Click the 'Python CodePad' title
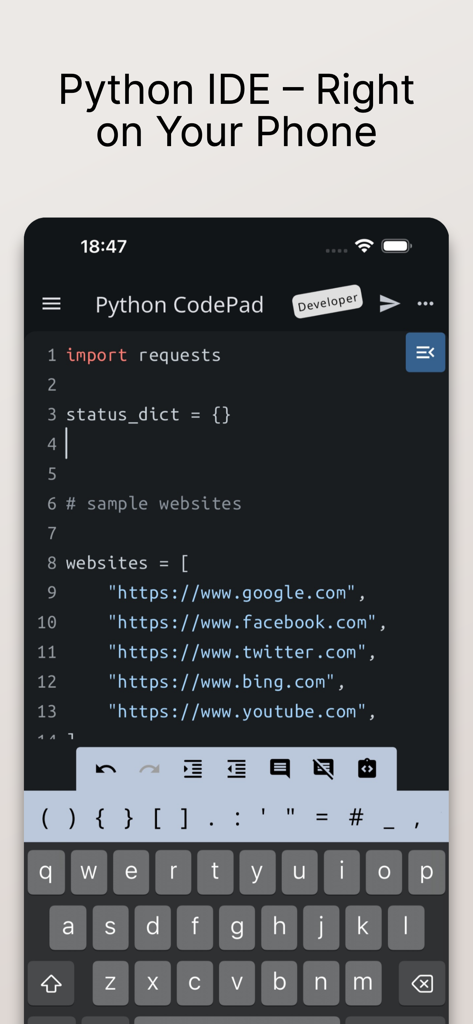Screen dimensions: 473x1024 180,305
